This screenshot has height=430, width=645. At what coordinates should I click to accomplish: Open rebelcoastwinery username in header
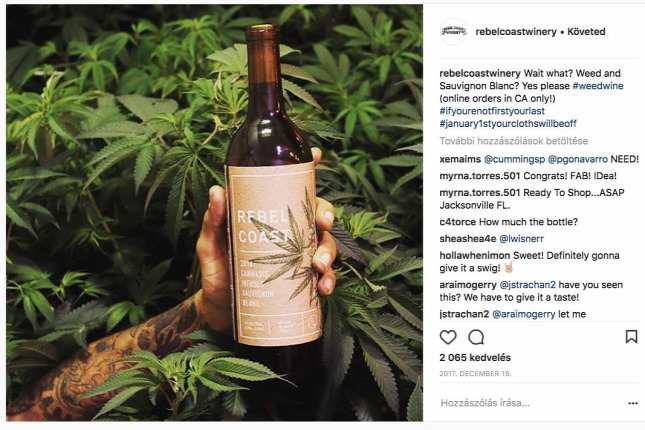point(516,31)
